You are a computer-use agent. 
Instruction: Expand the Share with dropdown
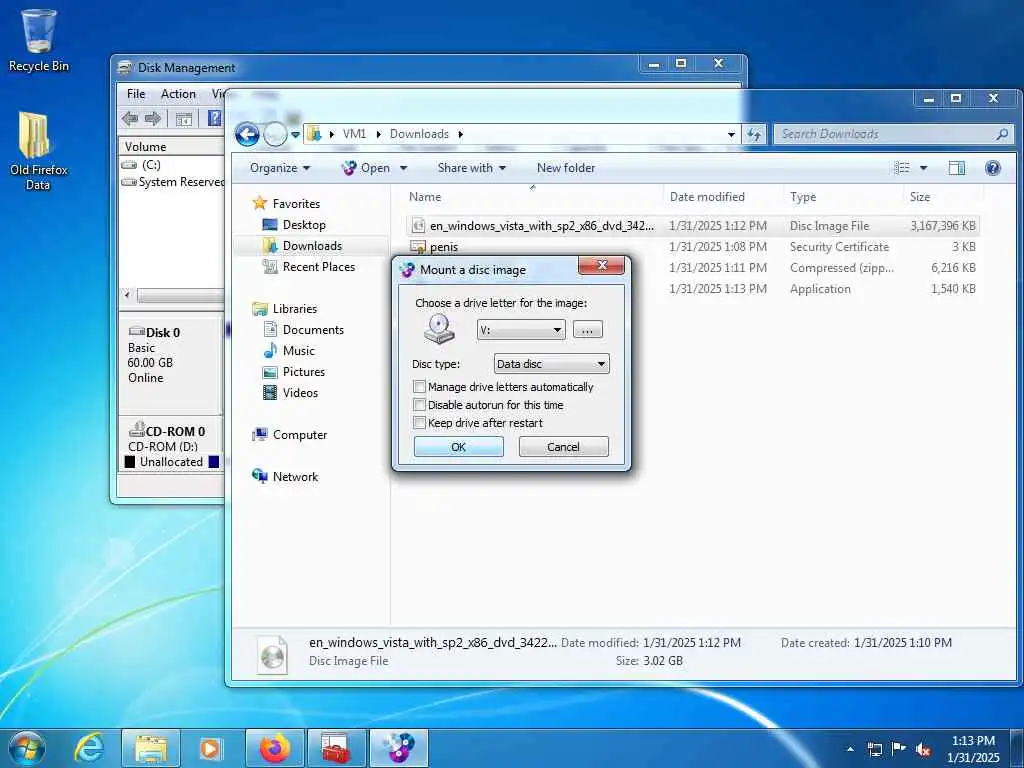point(472,168)
